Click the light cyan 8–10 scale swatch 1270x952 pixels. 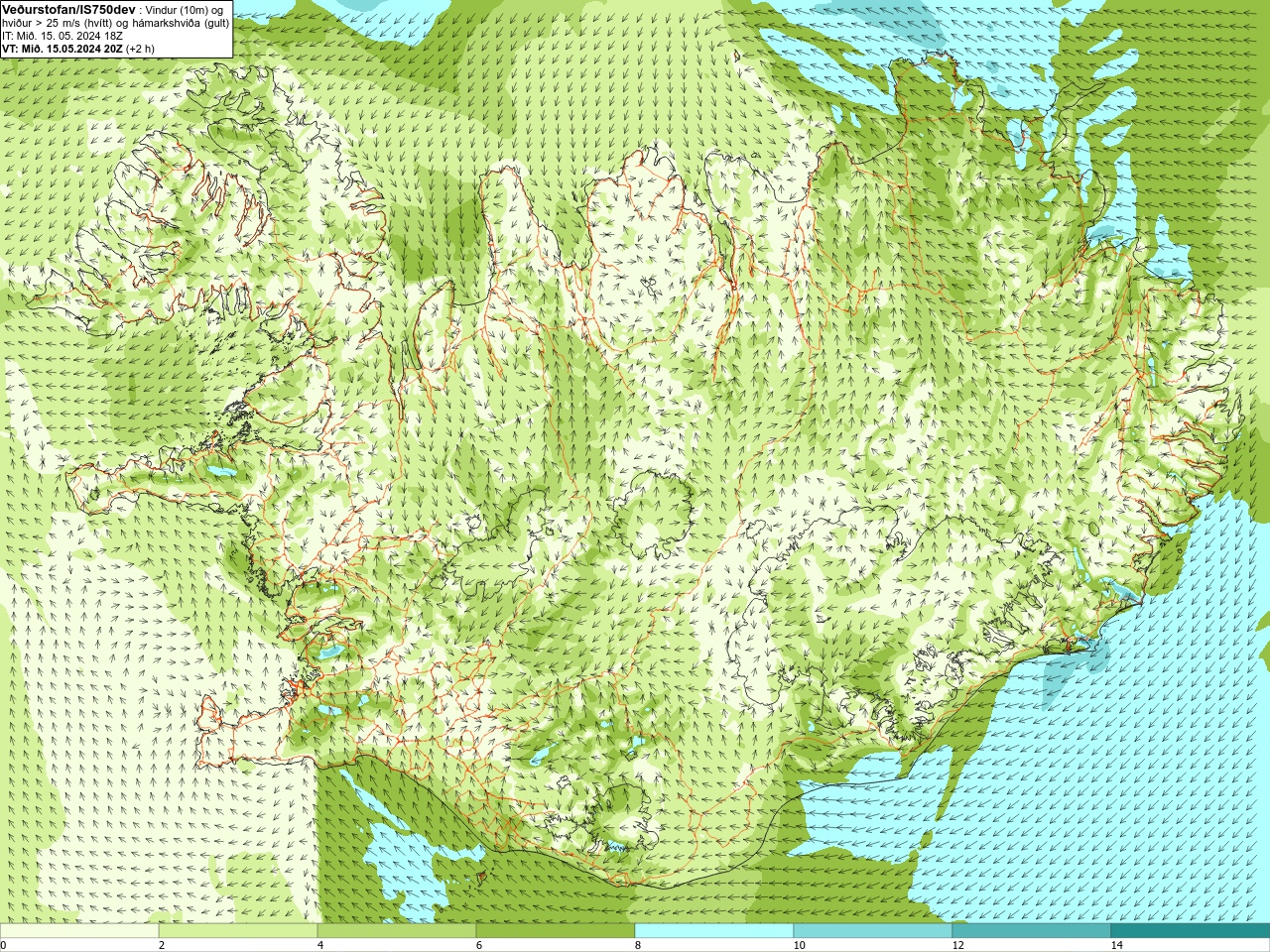714,931
